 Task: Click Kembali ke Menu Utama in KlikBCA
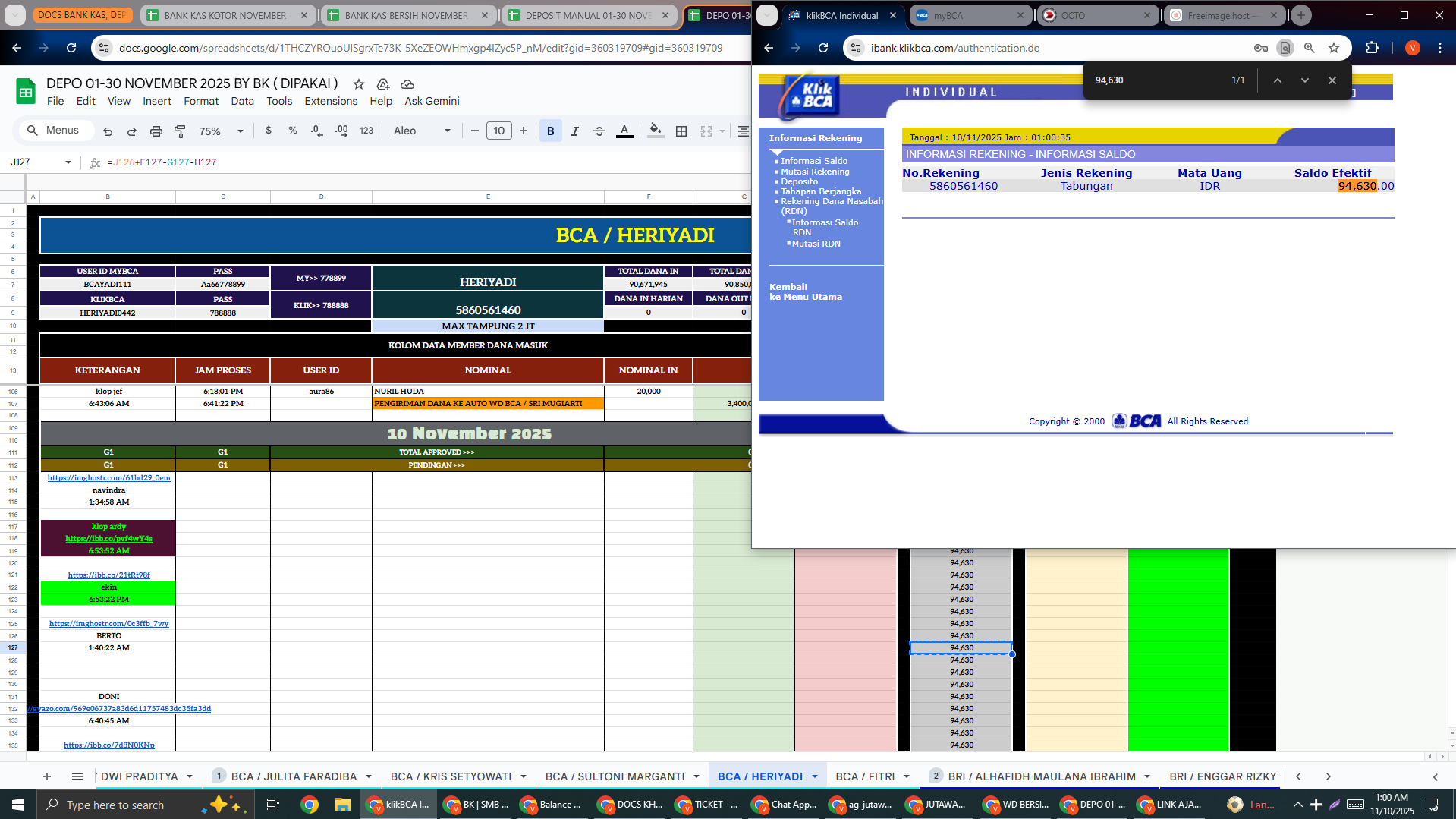(x=806, y=292)
